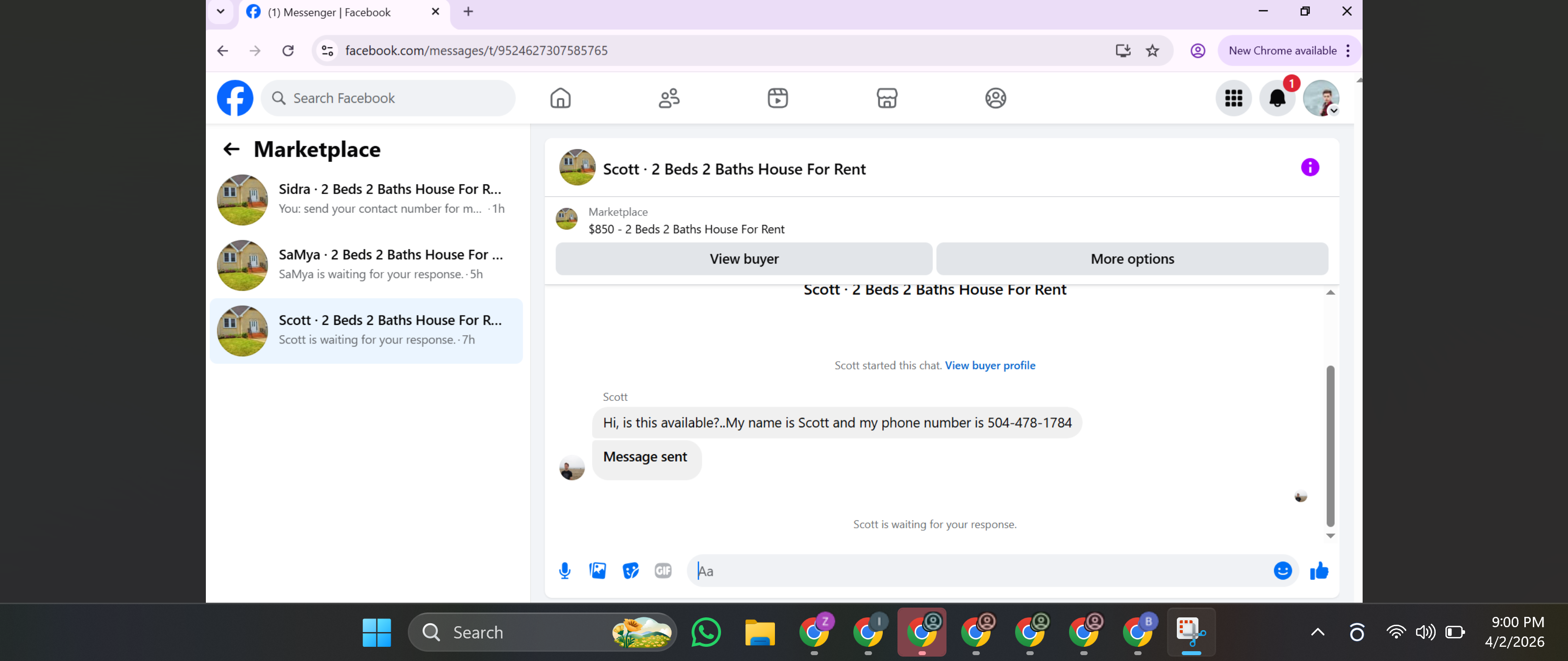Open File Explorer from the taskbar
This screenshot has height=661, width=1568.
760,633
